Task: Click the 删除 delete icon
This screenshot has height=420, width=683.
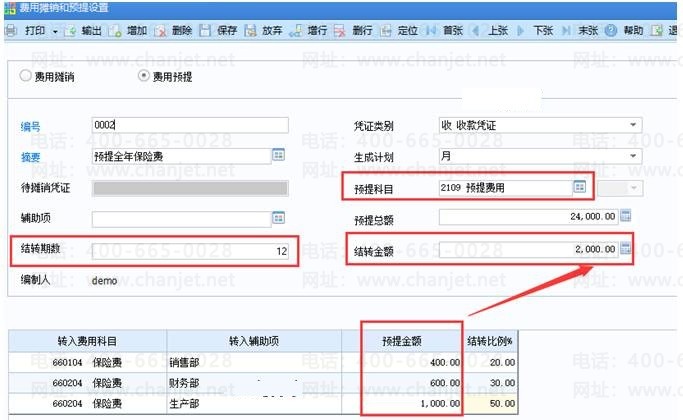Action: tap(160, 30)
